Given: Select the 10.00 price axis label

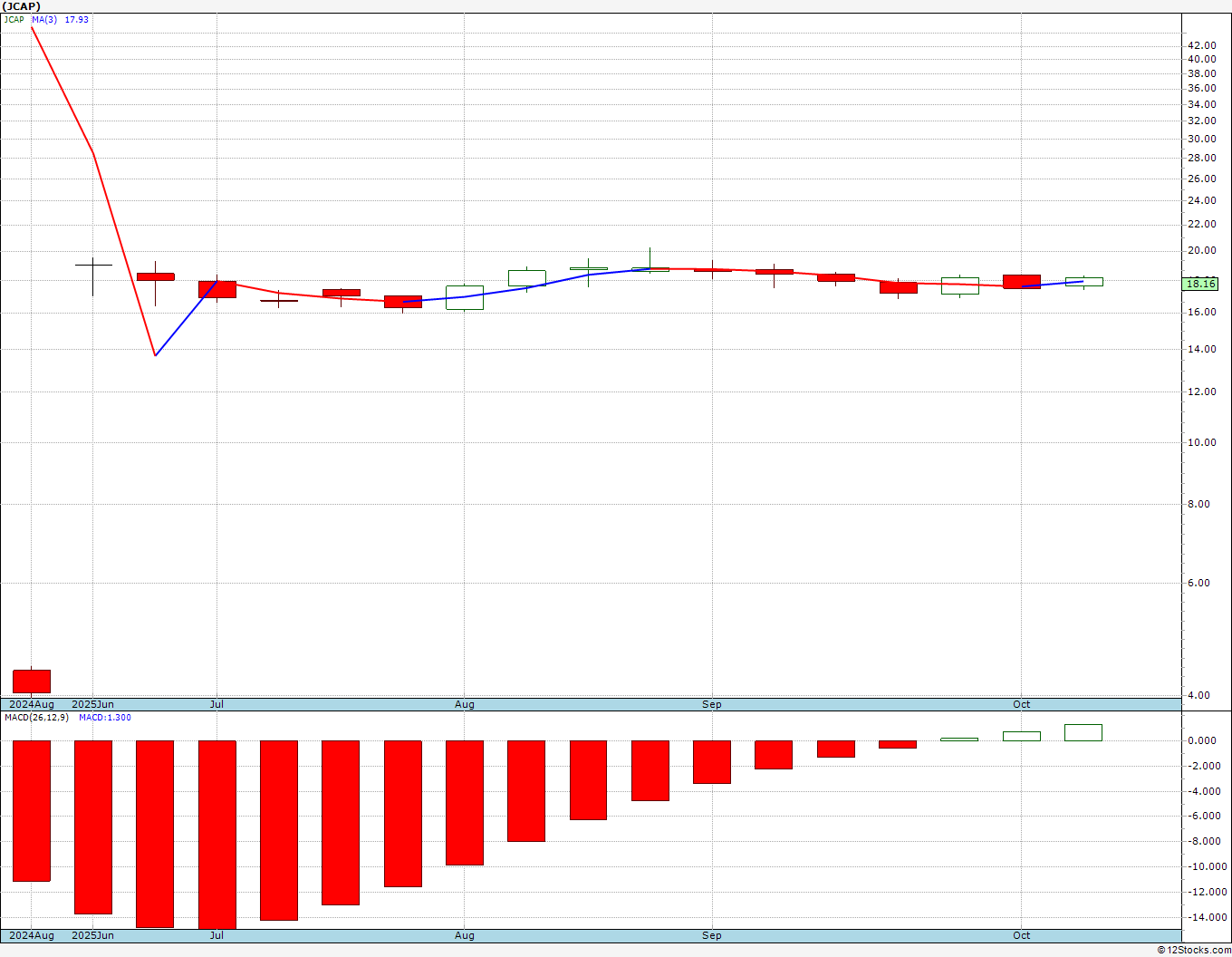Looking at the screenshot, I should coord(1202,443).
